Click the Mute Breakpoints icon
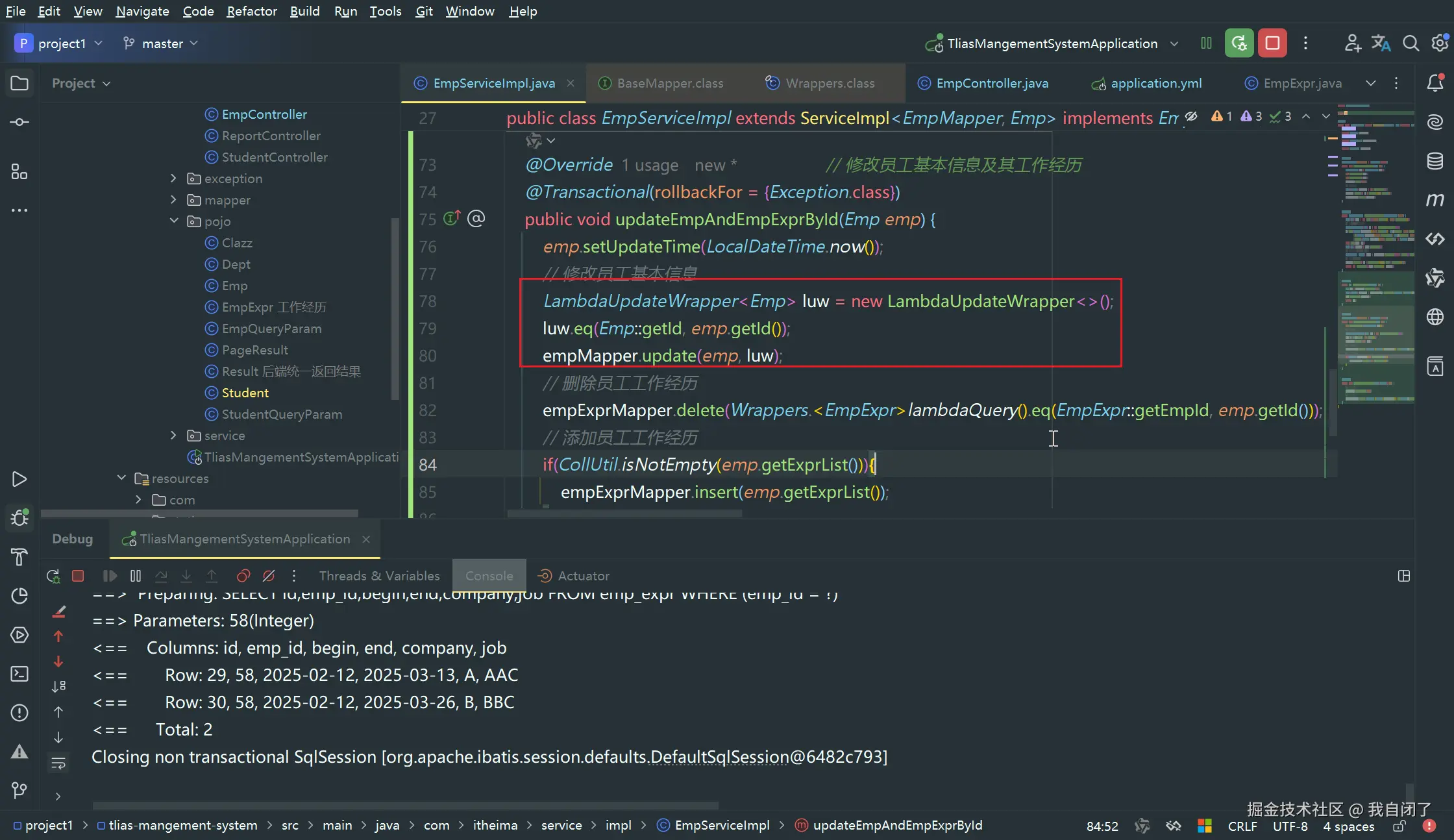 tap(269, 576)
